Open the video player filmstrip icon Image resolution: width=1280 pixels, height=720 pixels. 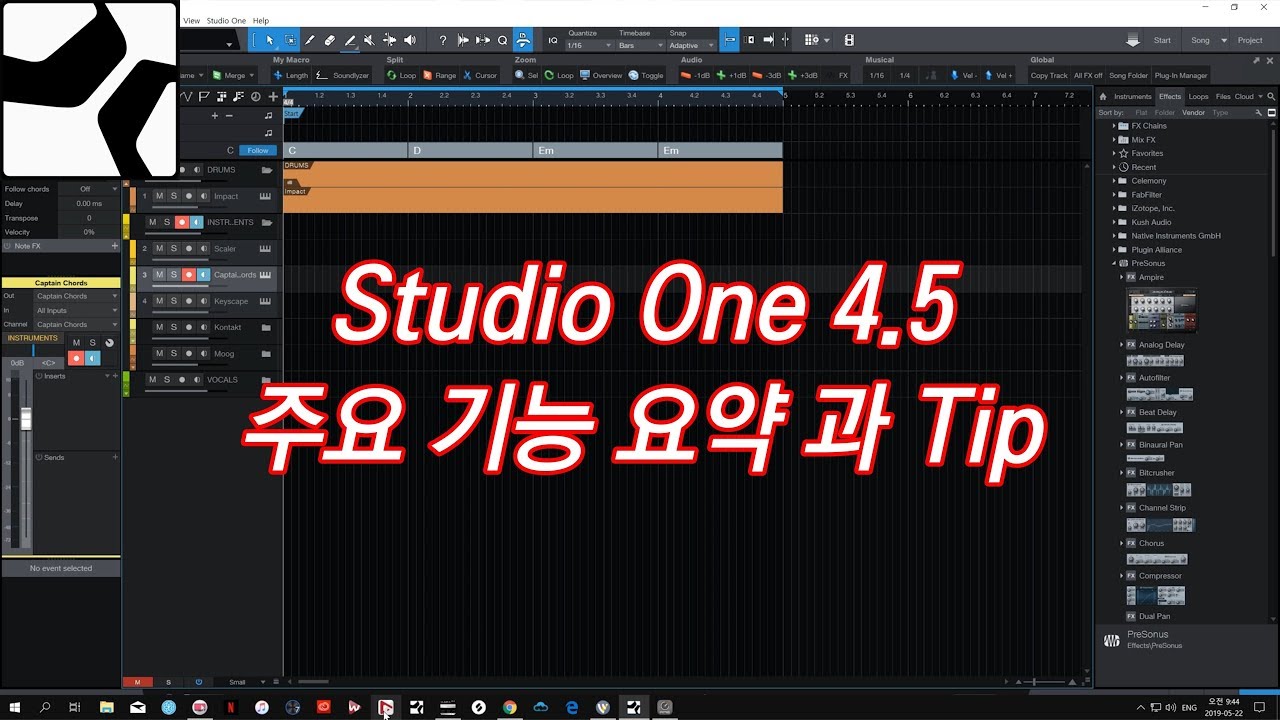pyautogui.click(x=849, y=40)
